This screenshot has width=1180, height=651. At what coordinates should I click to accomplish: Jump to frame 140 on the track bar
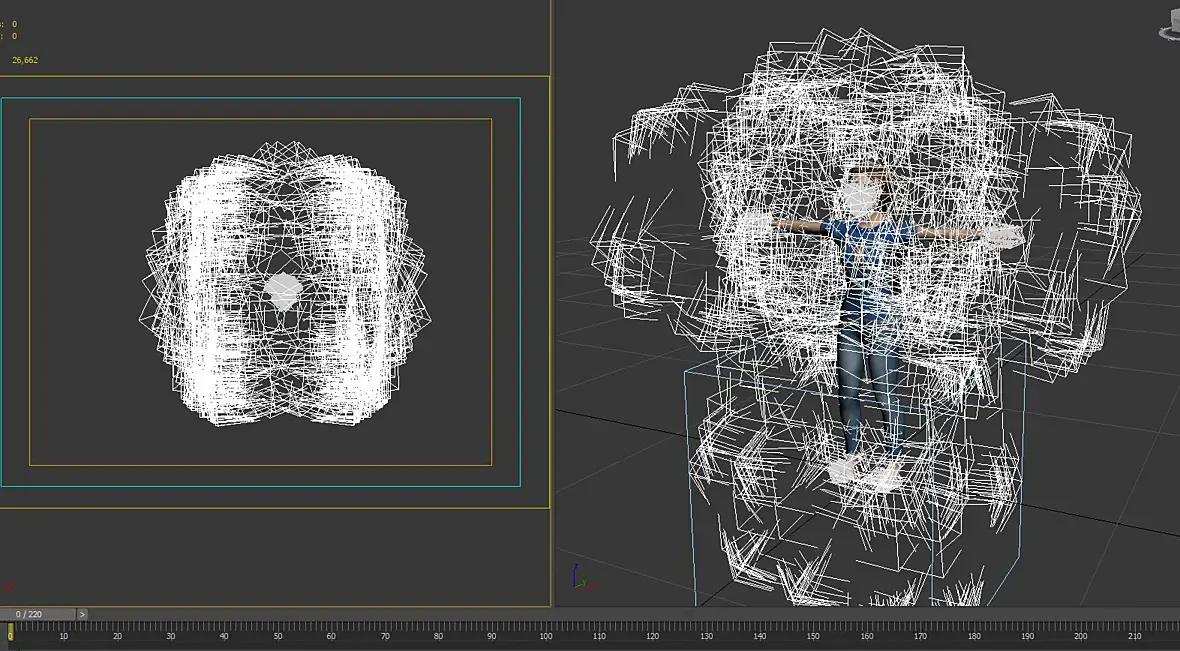[x=760, y=636]
